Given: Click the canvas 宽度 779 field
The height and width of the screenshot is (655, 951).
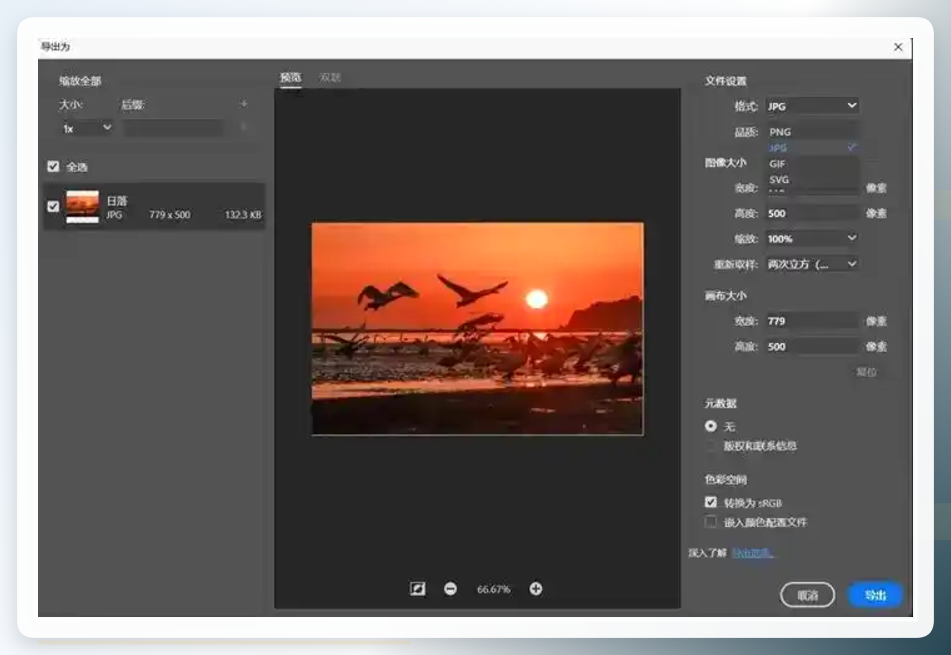Looking at the screenshot, I should (812, 321).
